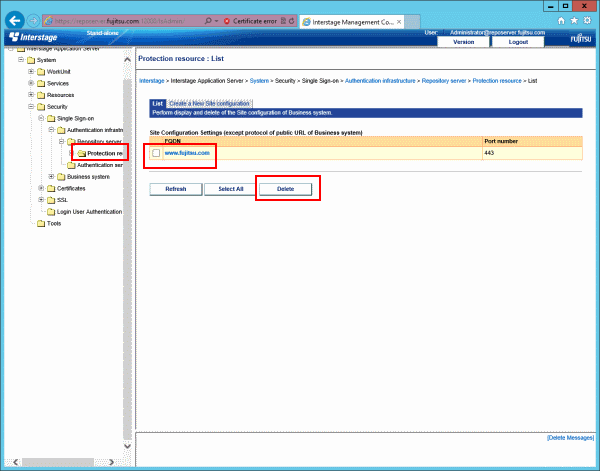Click the tree panel scroll up arrow
Viewport: 600px width, 471px height.
[x=127, y=60]
